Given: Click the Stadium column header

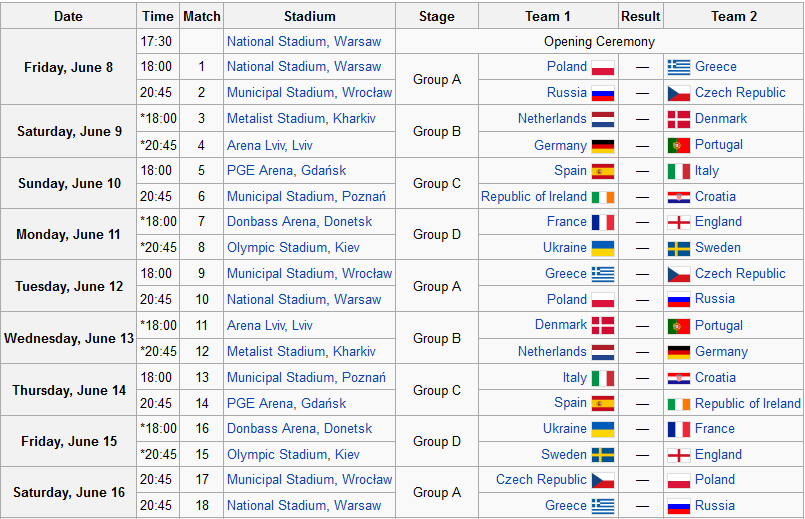Looking at the screenshot, I should tap(310, 16).
